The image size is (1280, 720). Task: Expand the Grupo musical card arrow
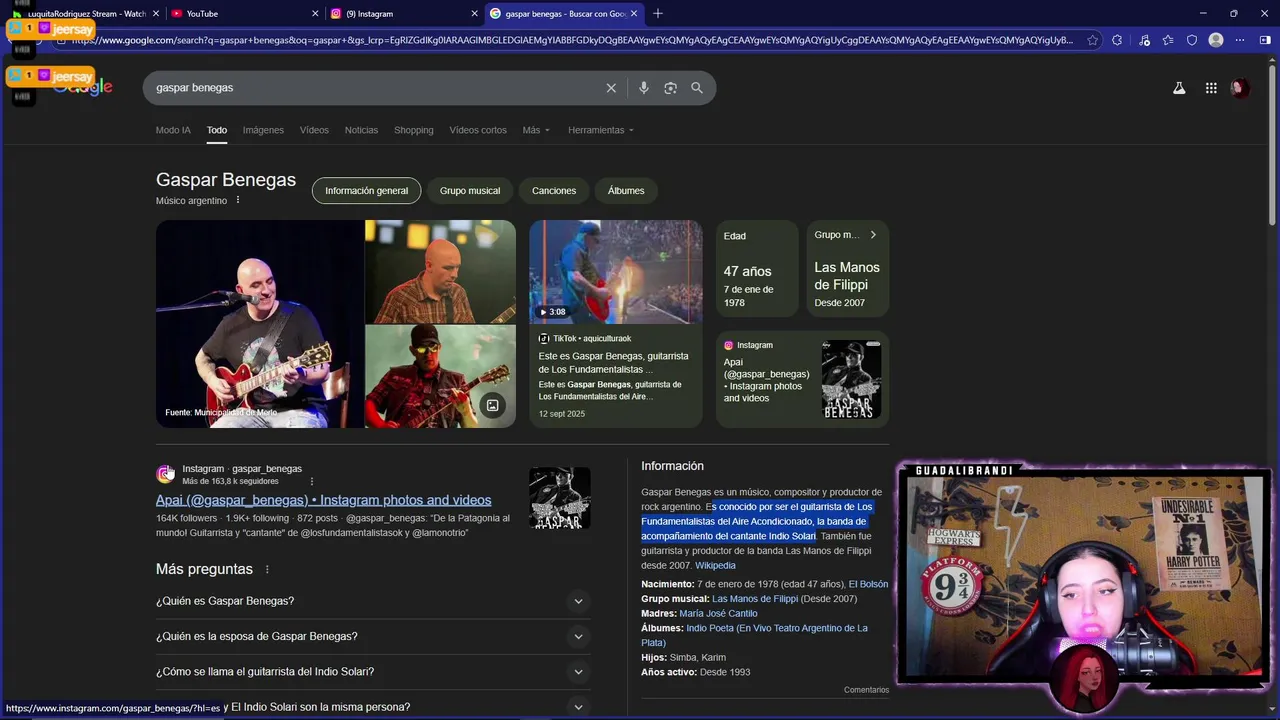873,235
